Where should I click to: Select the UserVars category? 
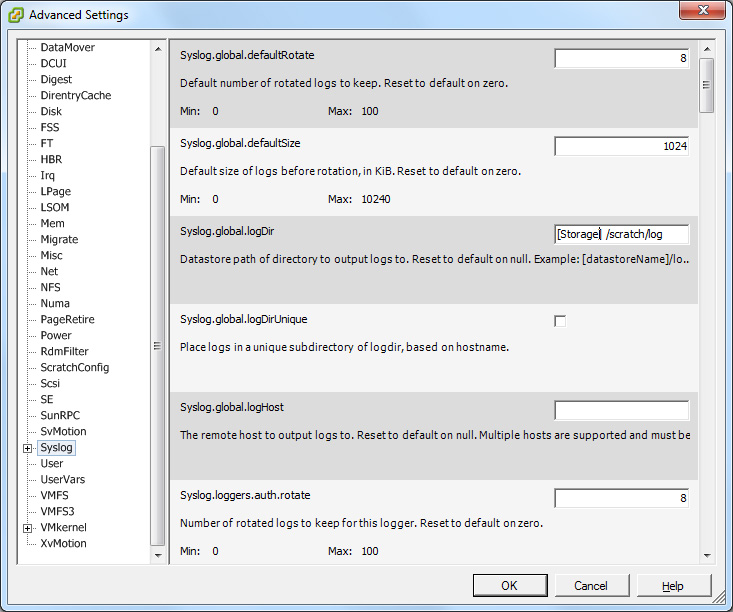[x=63, y=479]
